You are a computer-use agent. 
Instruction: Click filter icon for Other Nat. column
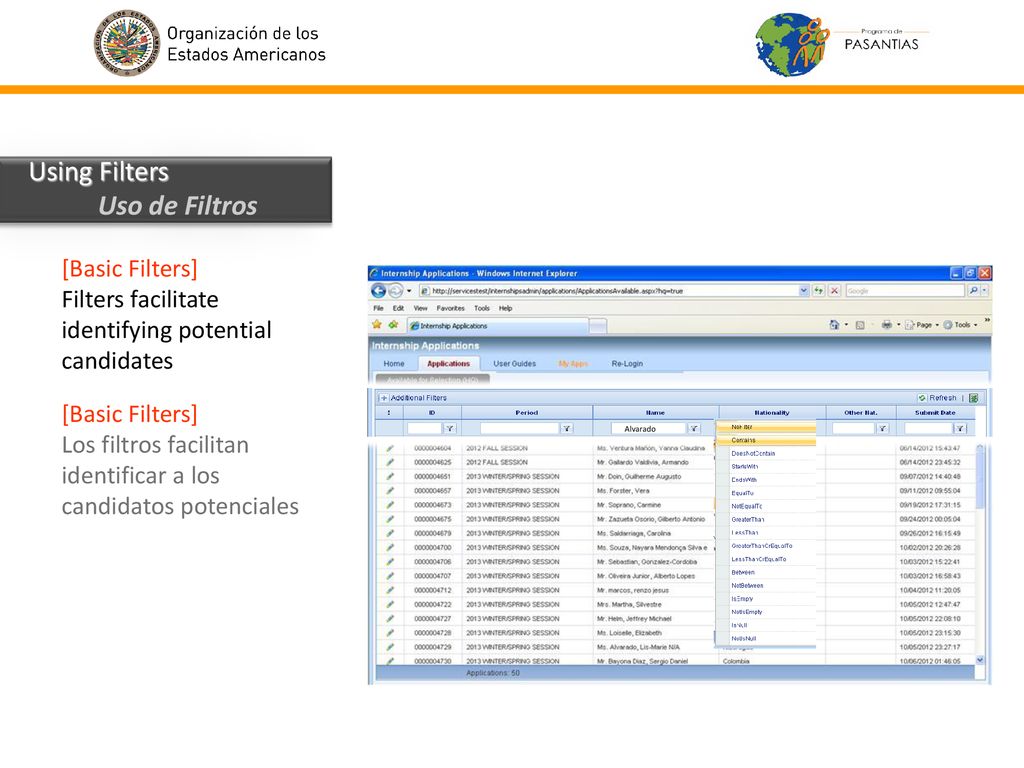pyautogui.click(x=882, y=428)
